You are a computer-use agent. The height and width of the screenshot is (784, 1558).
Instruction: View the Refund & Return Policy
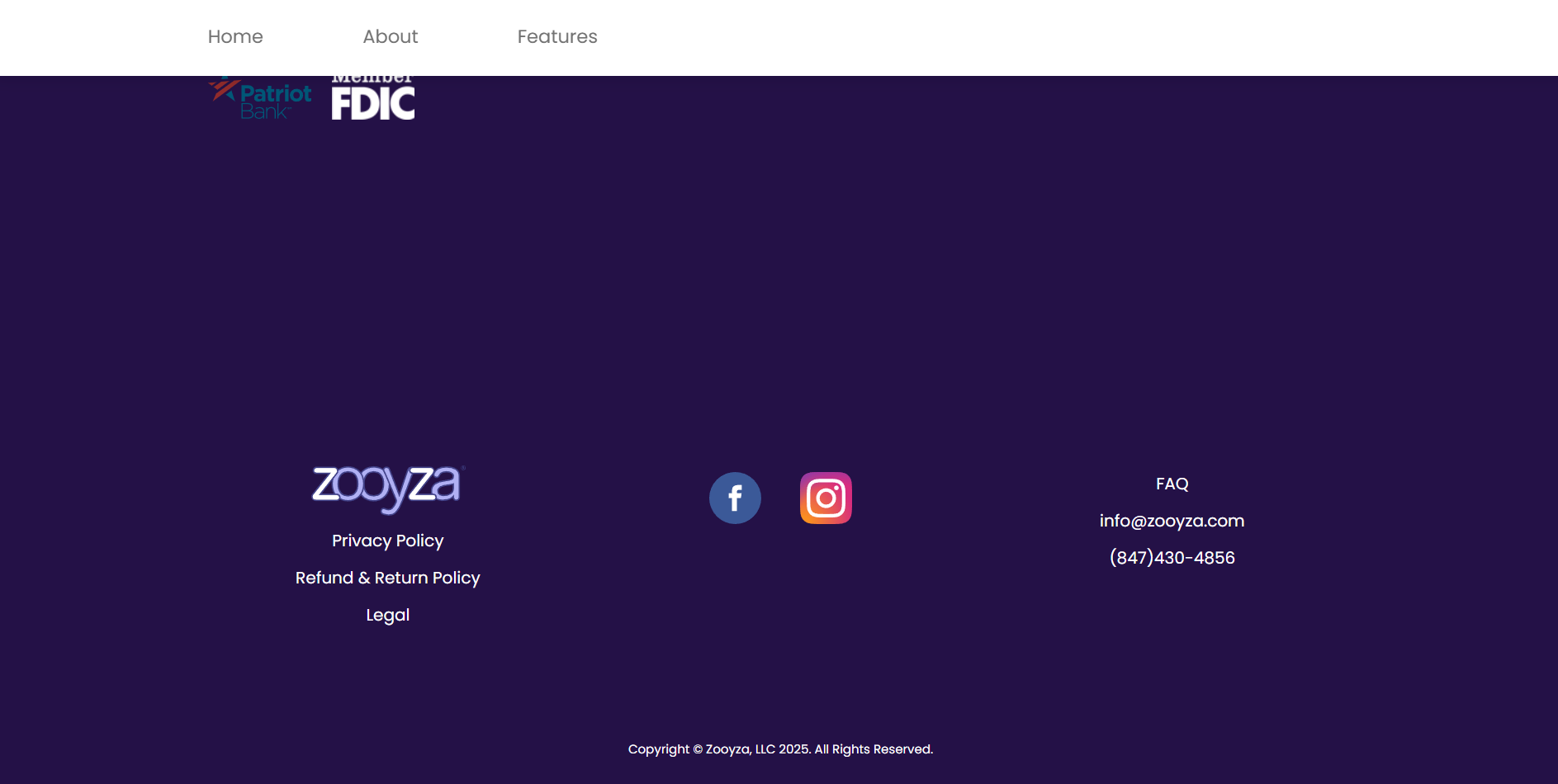pos(387,578)
